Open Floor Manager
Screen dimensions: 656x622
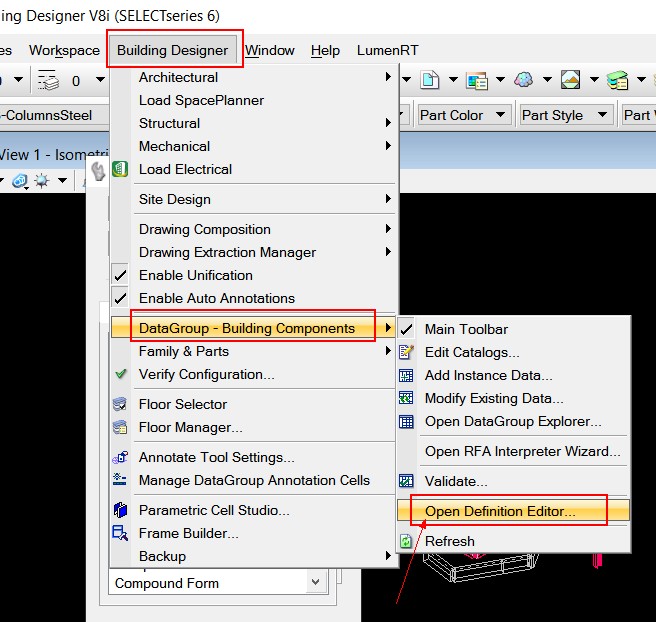coord(254,427)
